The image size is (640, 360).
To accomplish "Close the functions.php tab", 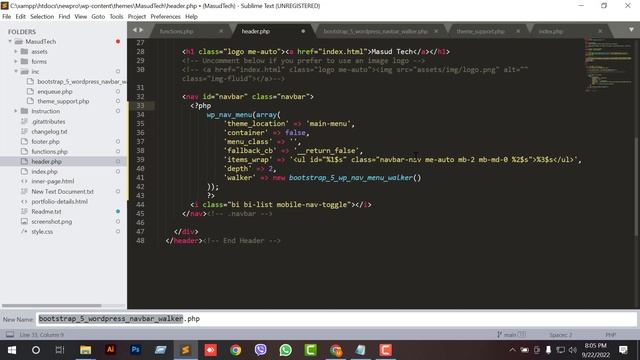I will click(221, 31).
